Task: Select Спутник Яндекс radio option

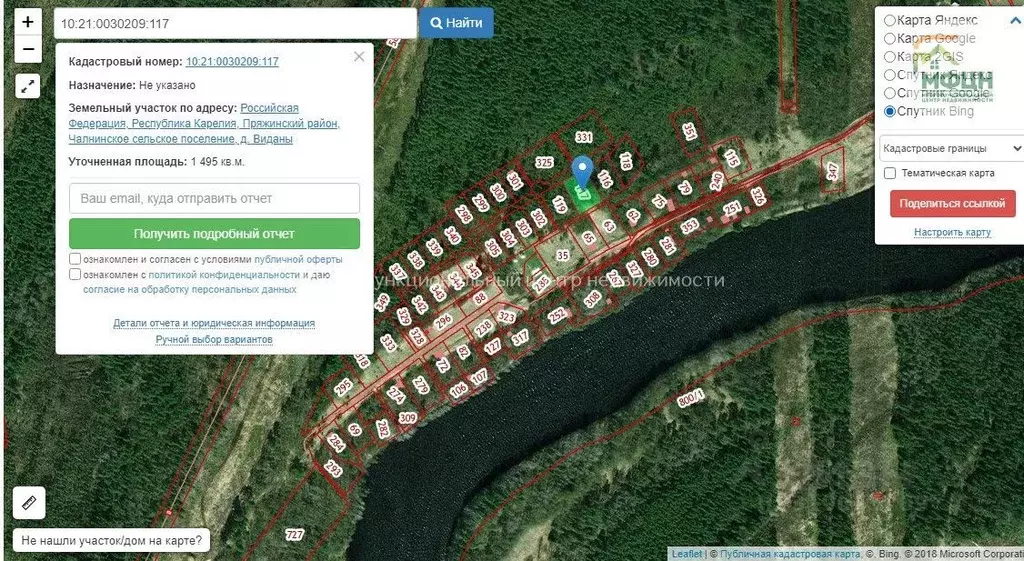Action: point(889,75)
